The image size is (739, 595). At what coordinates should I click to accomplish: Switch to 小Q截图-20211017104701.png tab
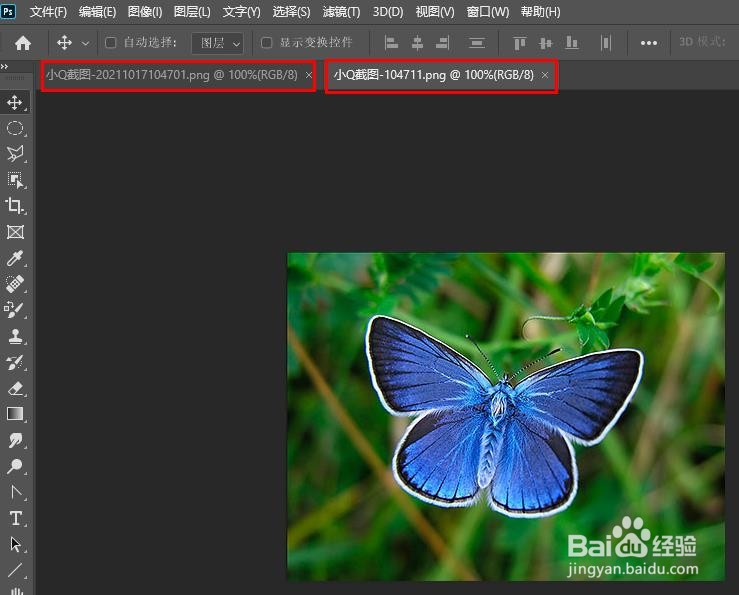(172, 75)
